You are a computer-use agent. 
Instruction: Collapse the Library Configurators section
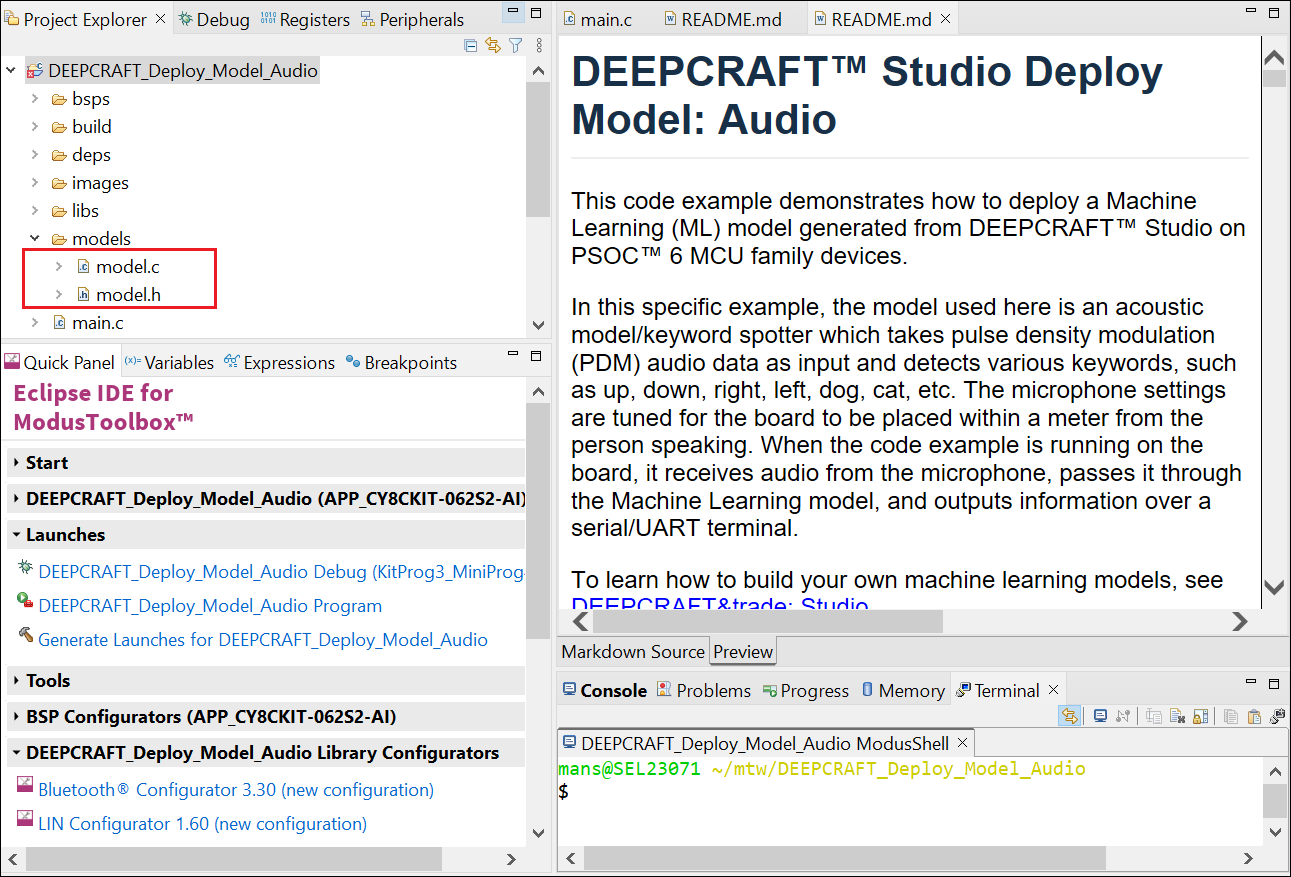pos(266,753)
